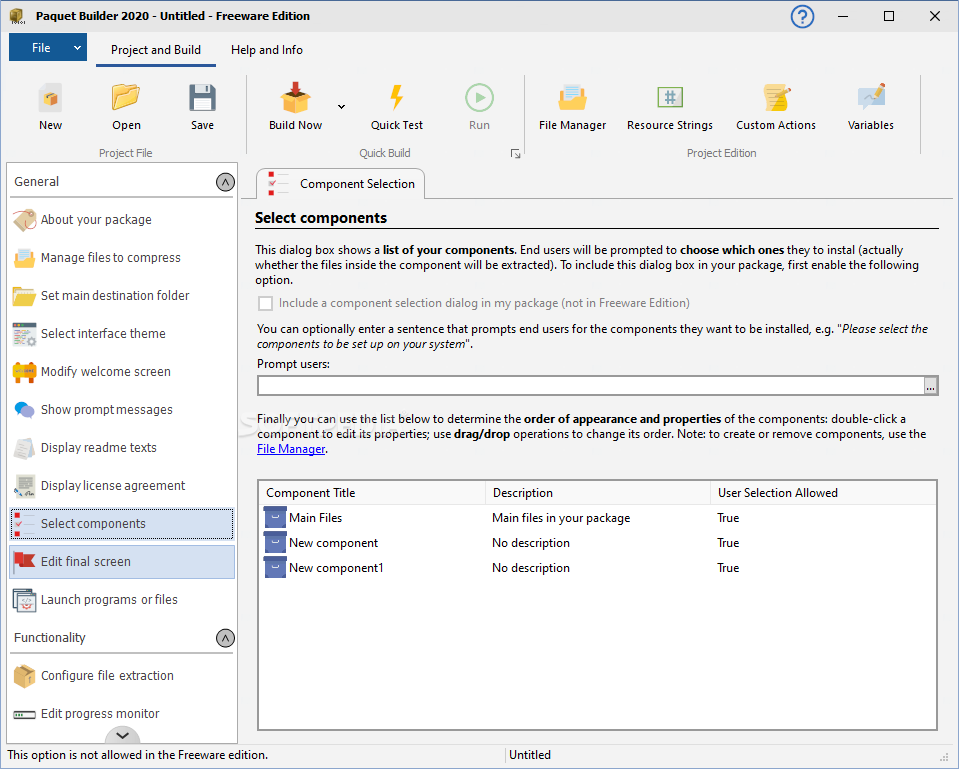Screen dimensions: 959x769
Task: Collapse the Functionality section
Action: click(225, 638)
